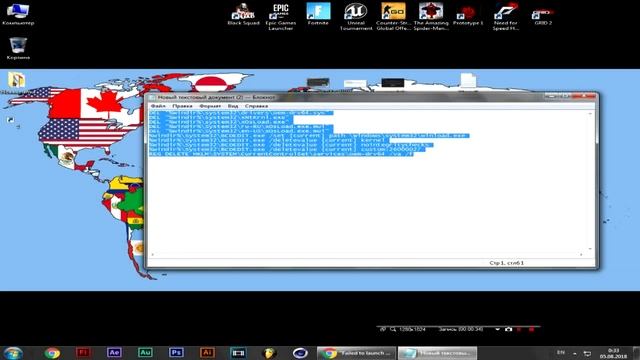Switch to the Notepad taskbar window button
This screenshot has height=360, width=640.
pyautogui.click(x=437, y=353)
